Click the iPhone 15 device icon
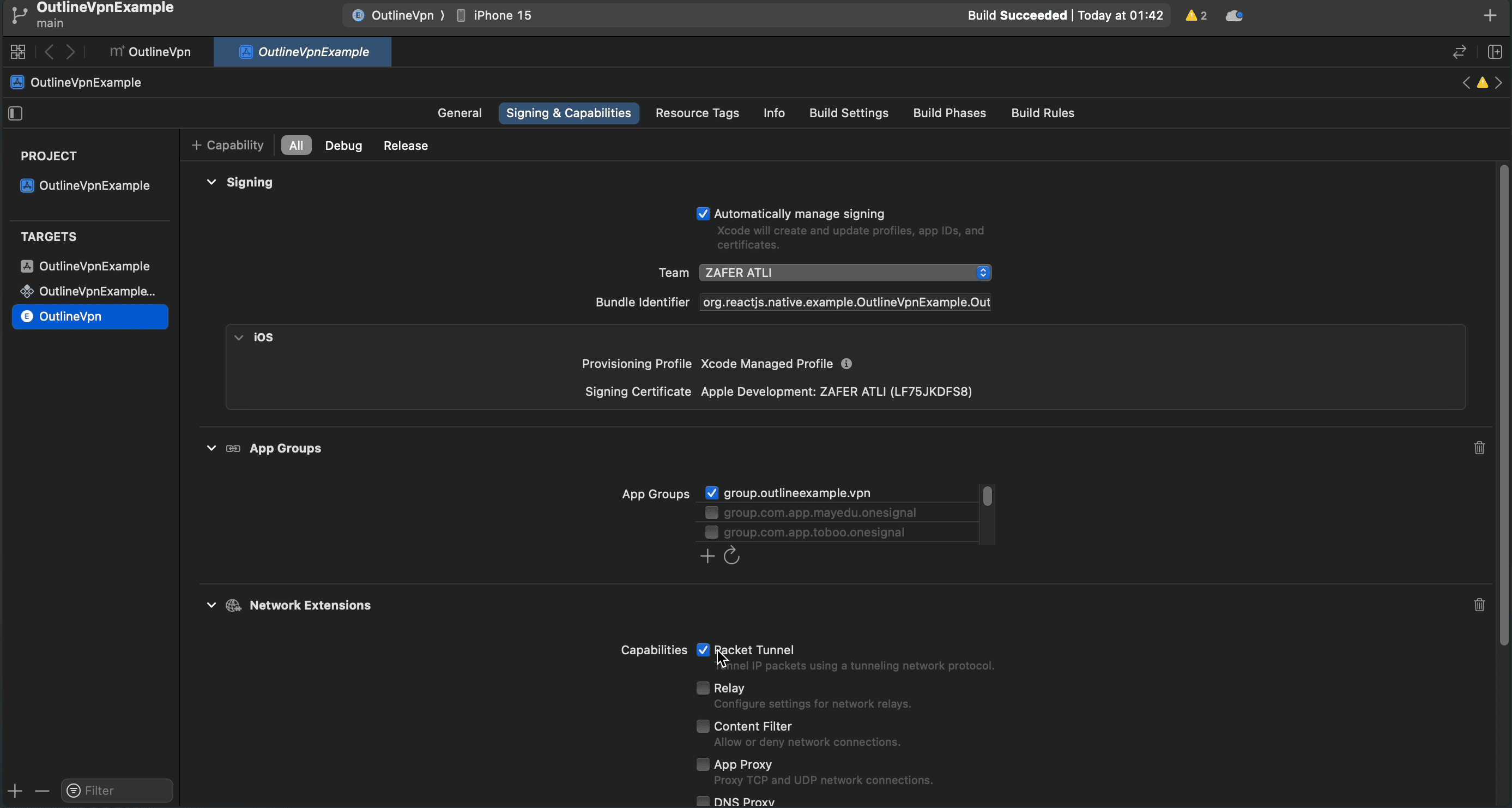The width and height of the screenshot is (1512, 808). point(461,15)
